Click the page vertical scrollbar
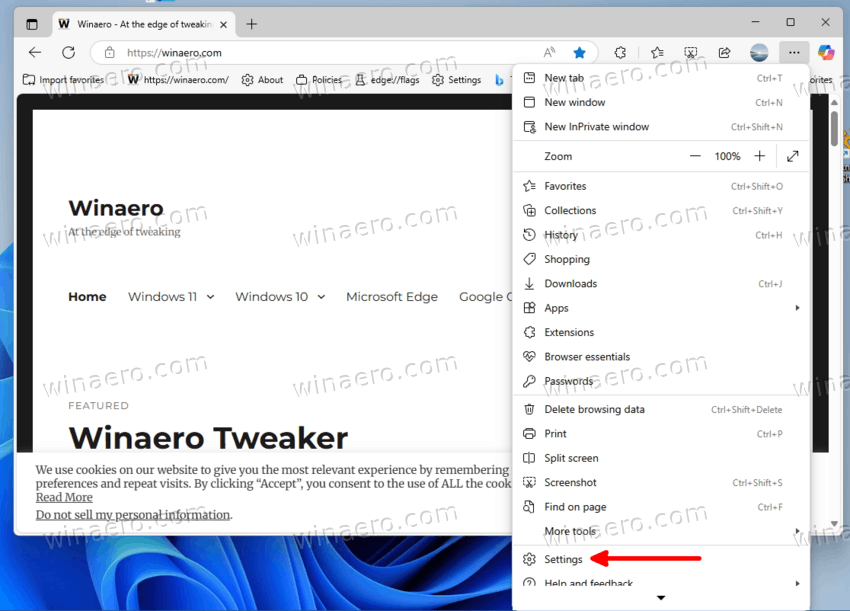The image size is (850, 611). click(834, 128)
